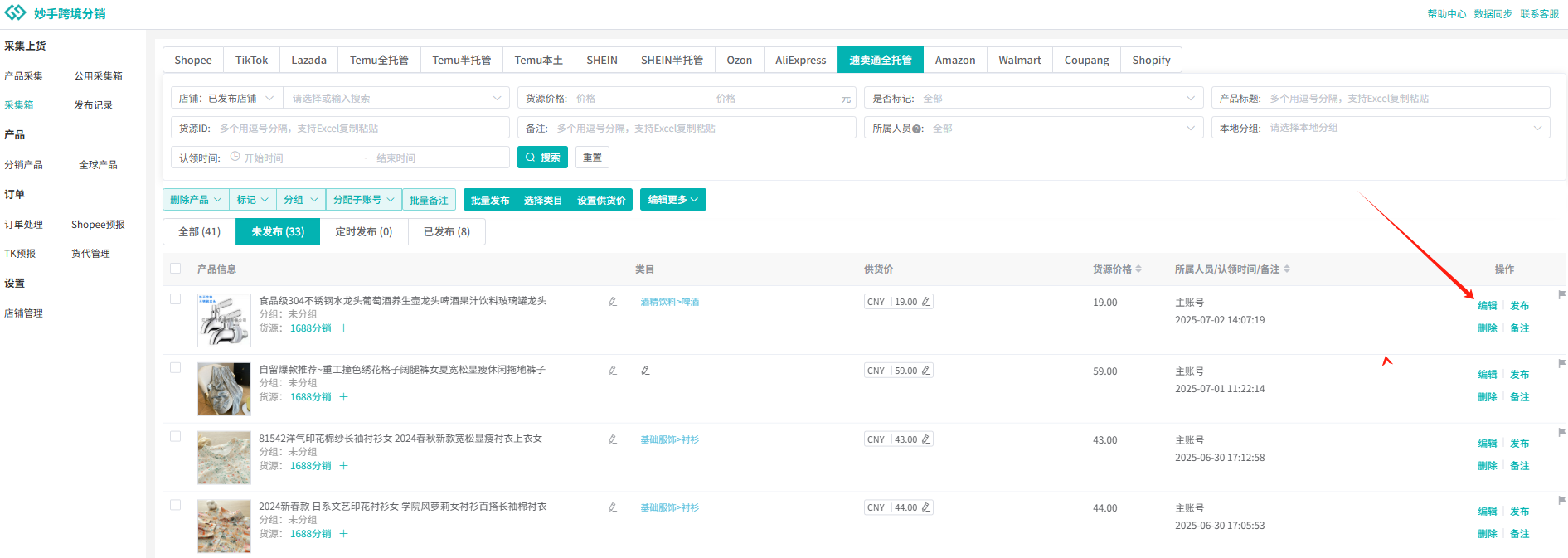The height and width of the screenshot is (558, 1568).
Task: Click the 设置供货价 button
Action: (601, 200)
